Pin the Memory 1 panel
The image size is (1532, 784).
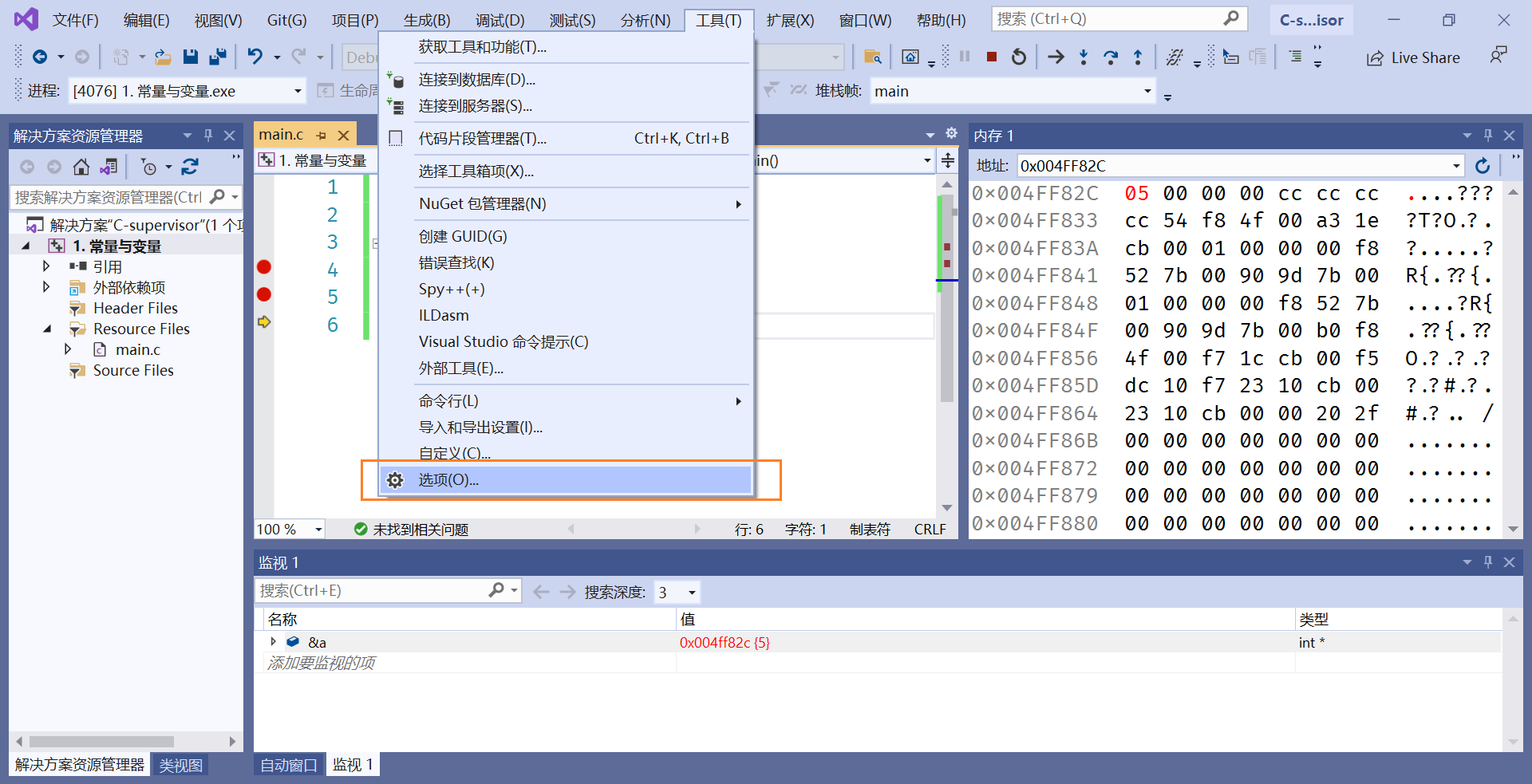click(x=1488, y=136)
